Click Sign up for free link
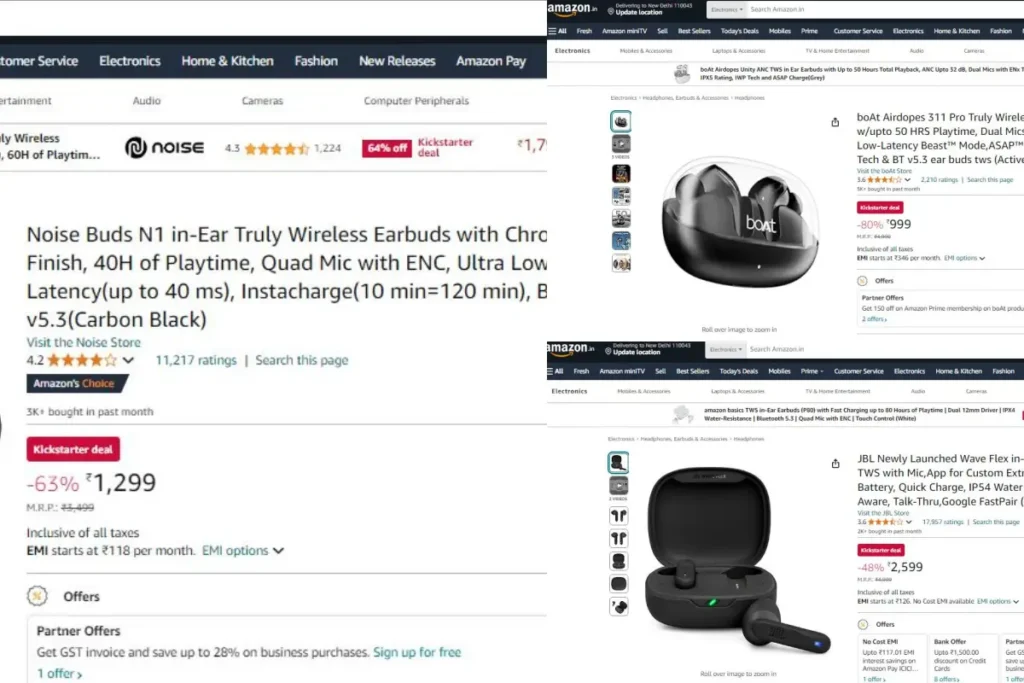1024x683 pixels. click(x=417, y=652)
